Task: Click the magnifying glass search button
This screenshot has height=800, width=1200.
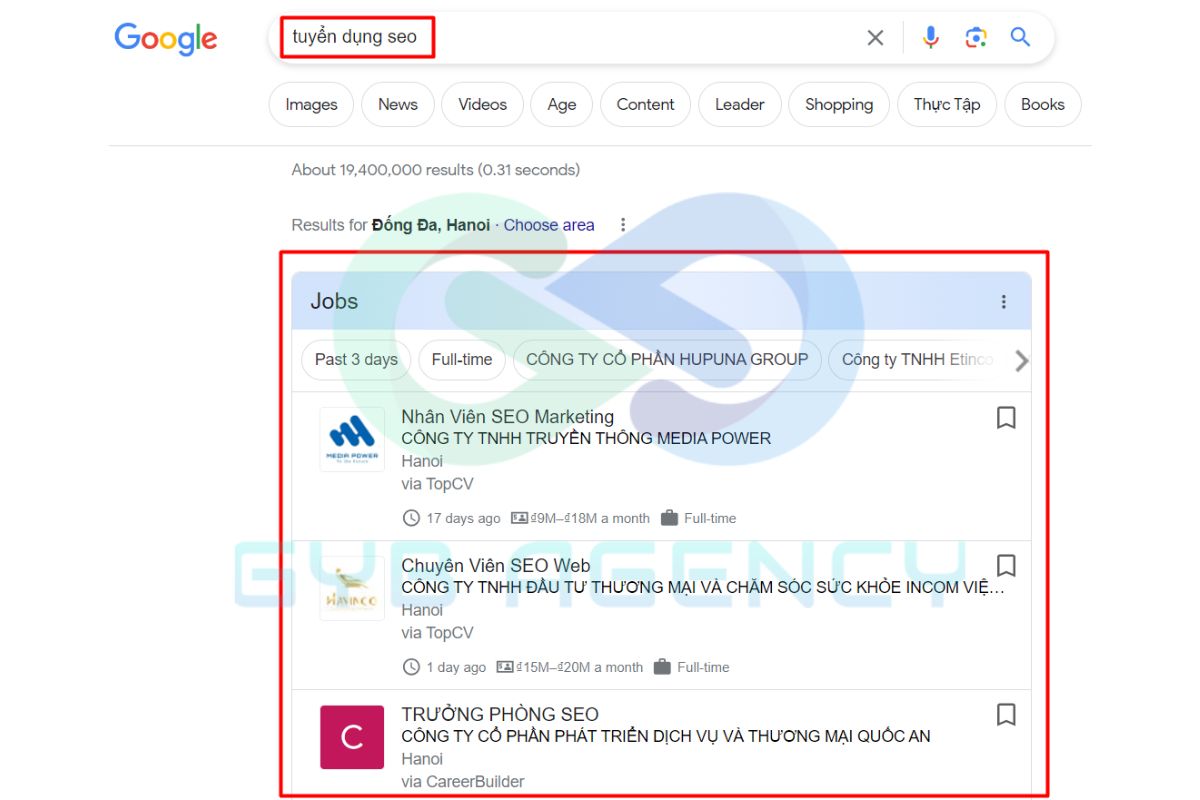Action: 1020,38
